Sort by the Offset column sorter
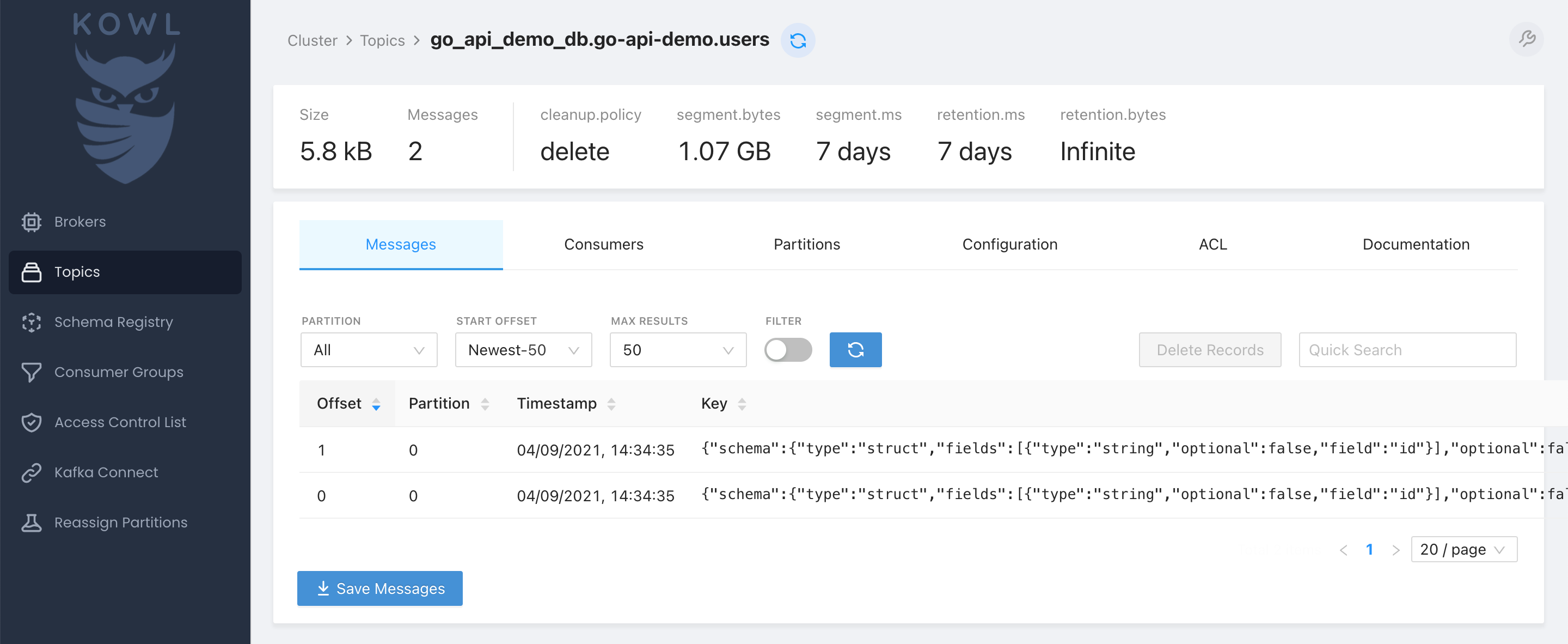Screen dimensions: 1568x644 [376, 404]
